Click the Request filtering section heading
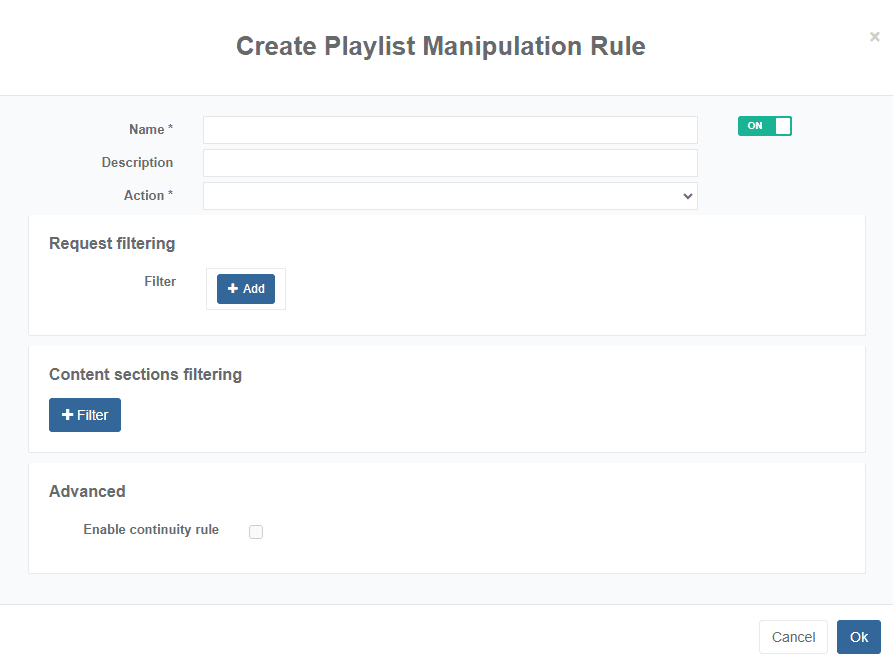 (x=112, y=243)
